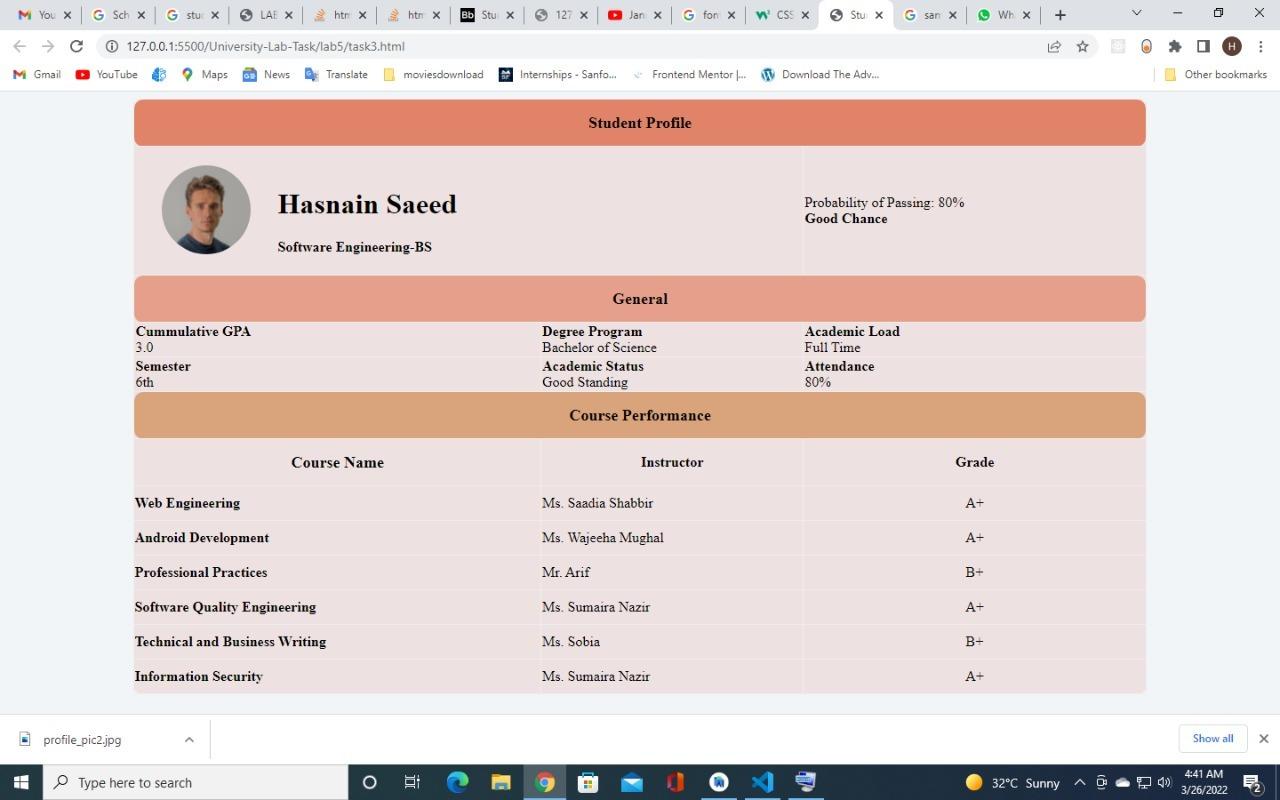Switch to the WhatsApp Web tab
The height and width of the screenshot is (800, 1280).
[1000, 14]
